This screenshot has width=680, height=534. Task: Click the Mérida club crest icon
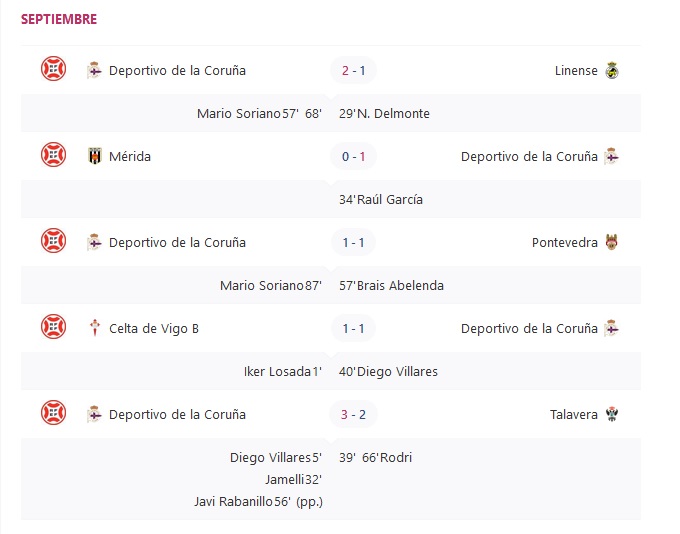coord(95,157)
